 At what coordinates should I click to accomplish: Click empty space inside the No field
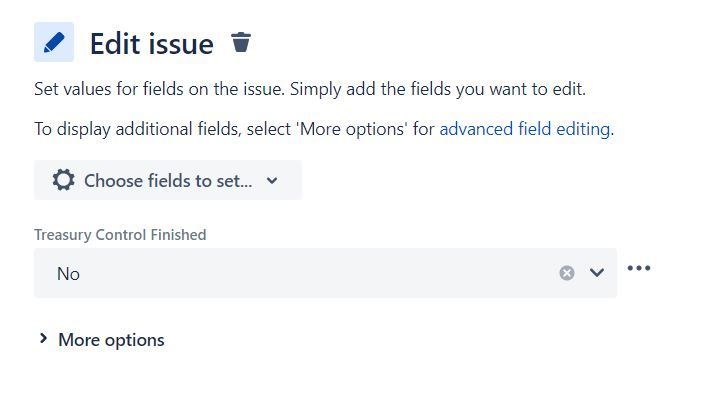[x=315, y=273]
